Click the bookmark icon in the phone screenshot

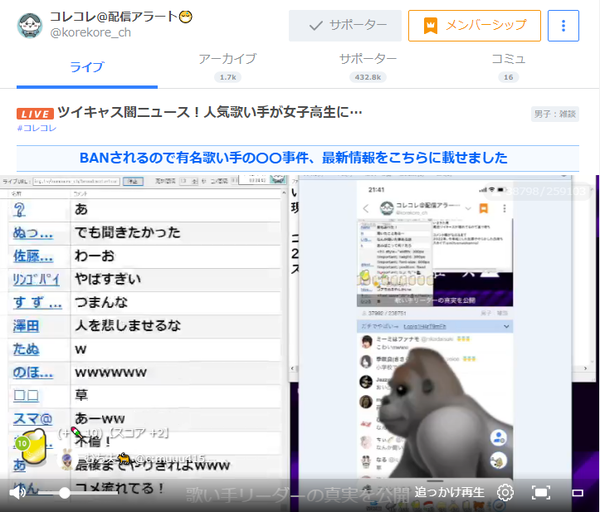coord(484,208)
